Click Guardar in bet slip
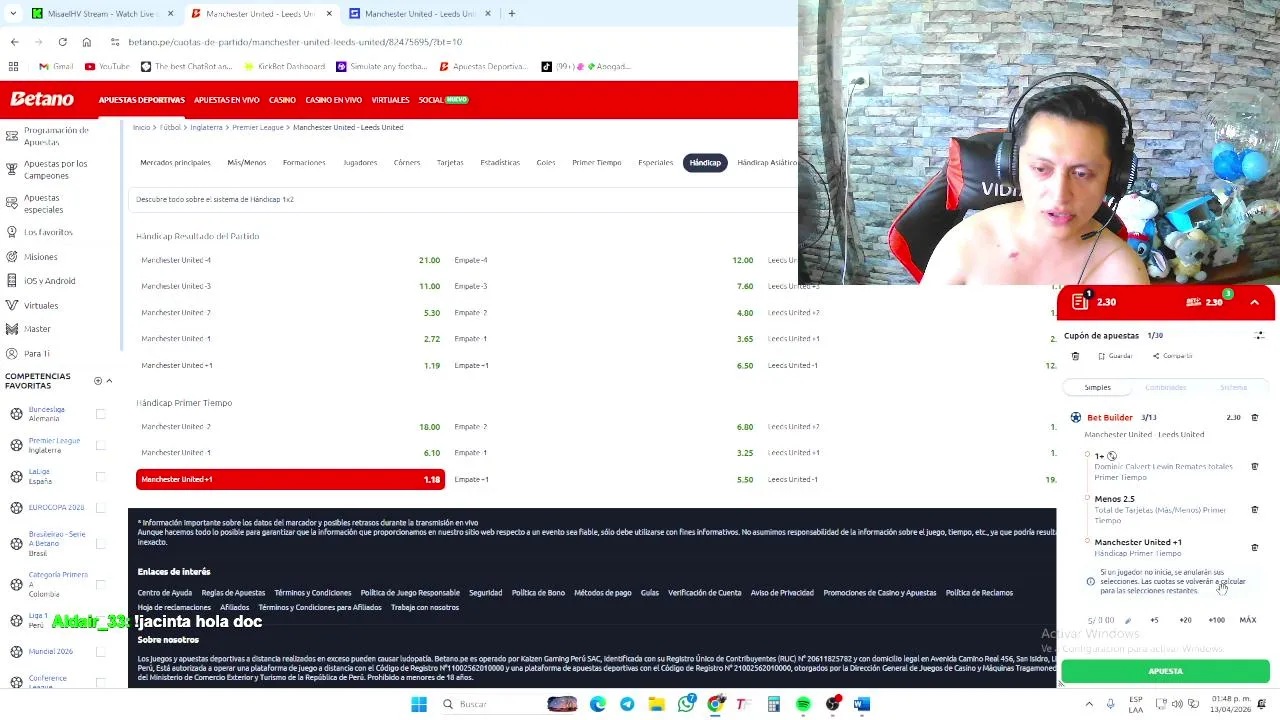This screenshot has height=720, width=1280. pos(1115,356)
